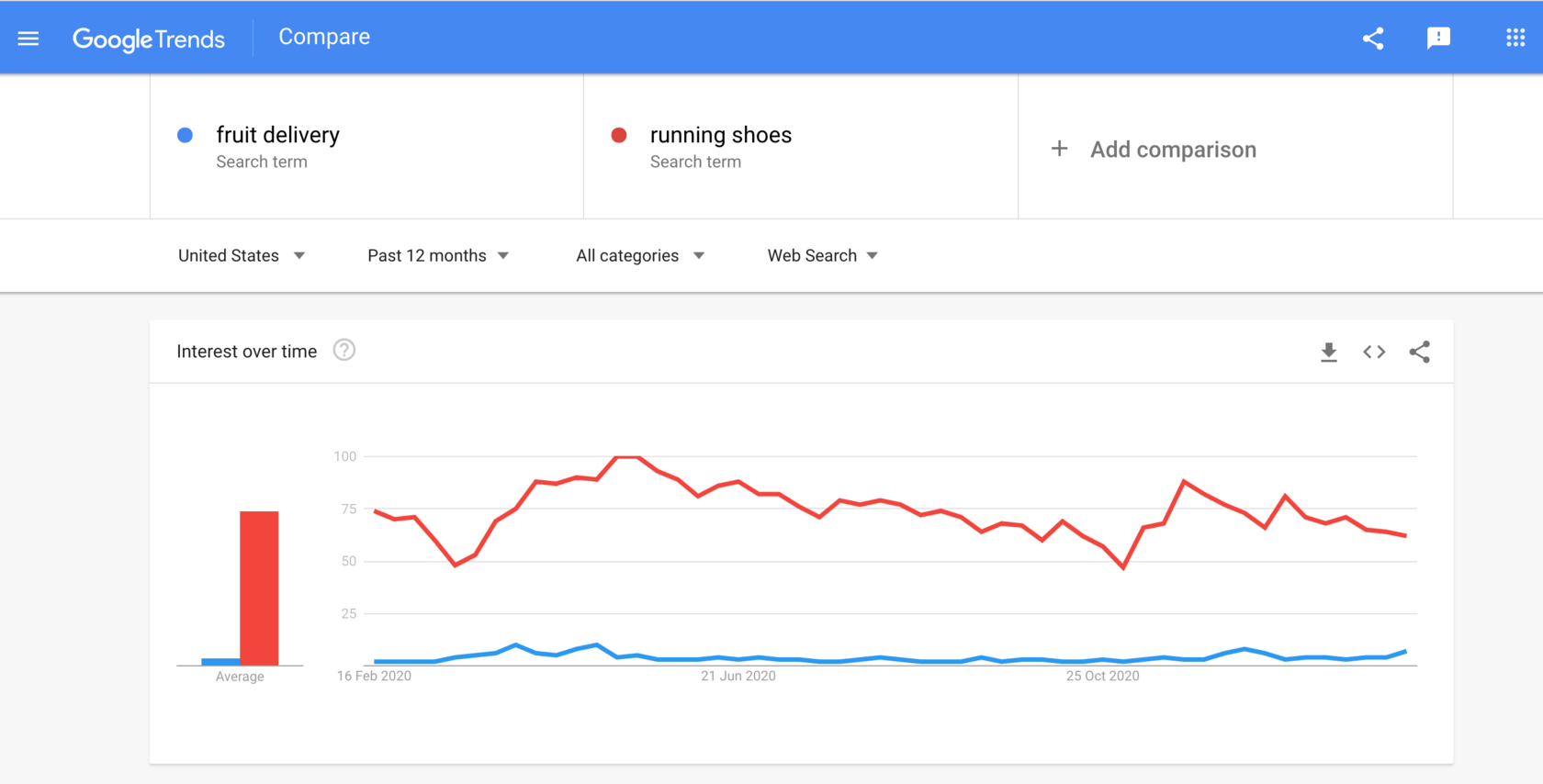Download the Interest over time data
The width and height of the screenshot is (1543, 784).
(x=1328, y=352)
